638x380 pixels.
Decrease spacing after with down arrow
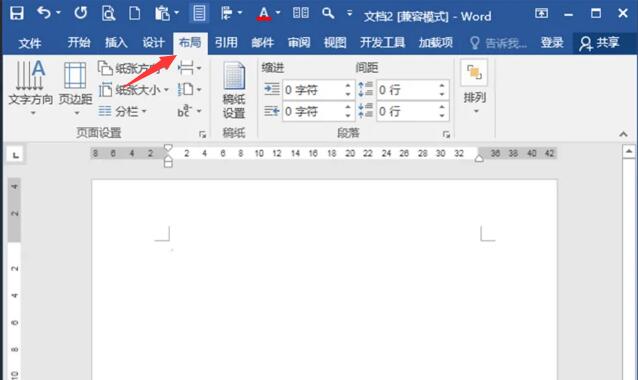[x=442, y=116]
